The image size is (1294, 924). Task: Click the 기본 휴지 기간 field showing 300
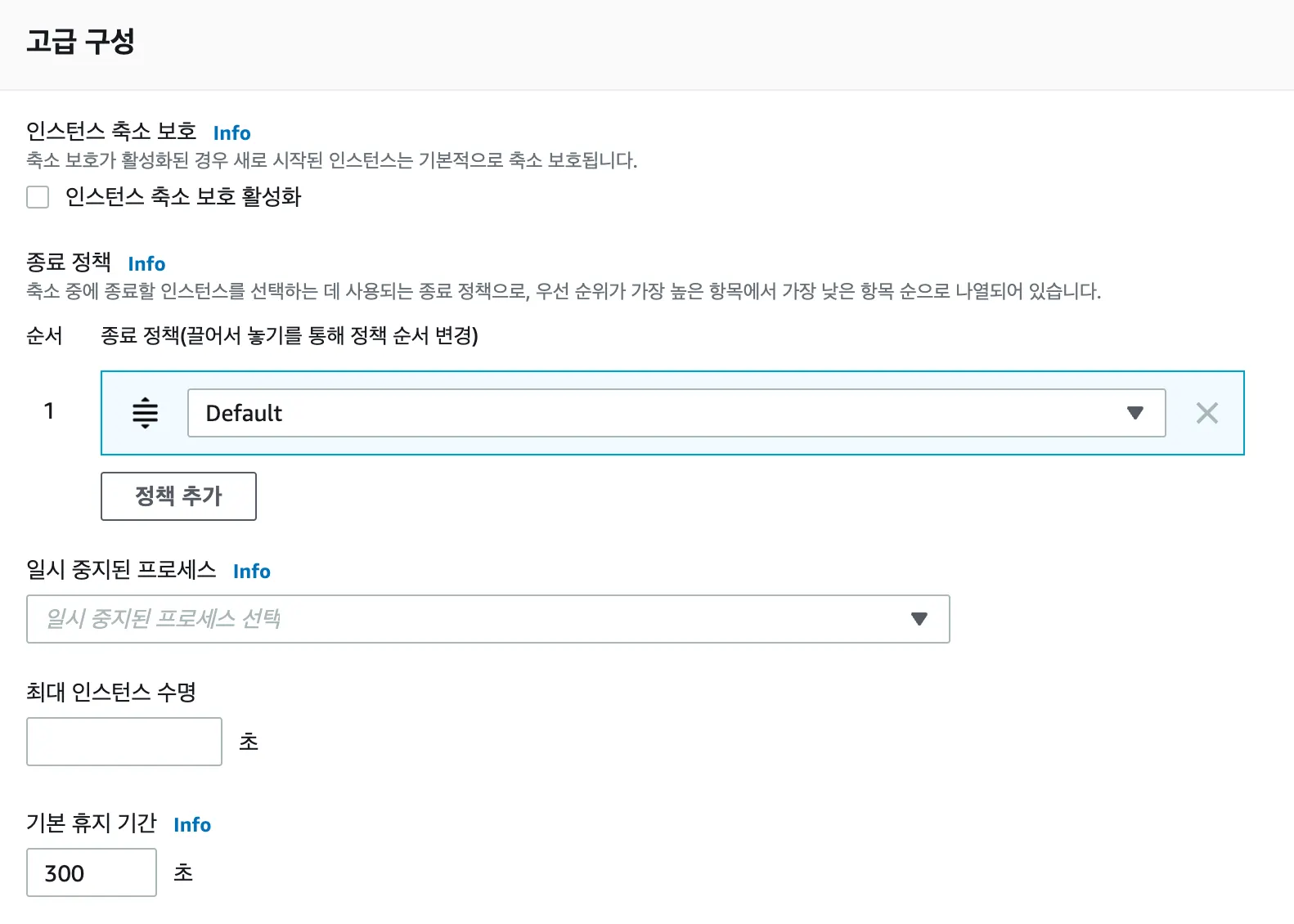pos(92,872)
